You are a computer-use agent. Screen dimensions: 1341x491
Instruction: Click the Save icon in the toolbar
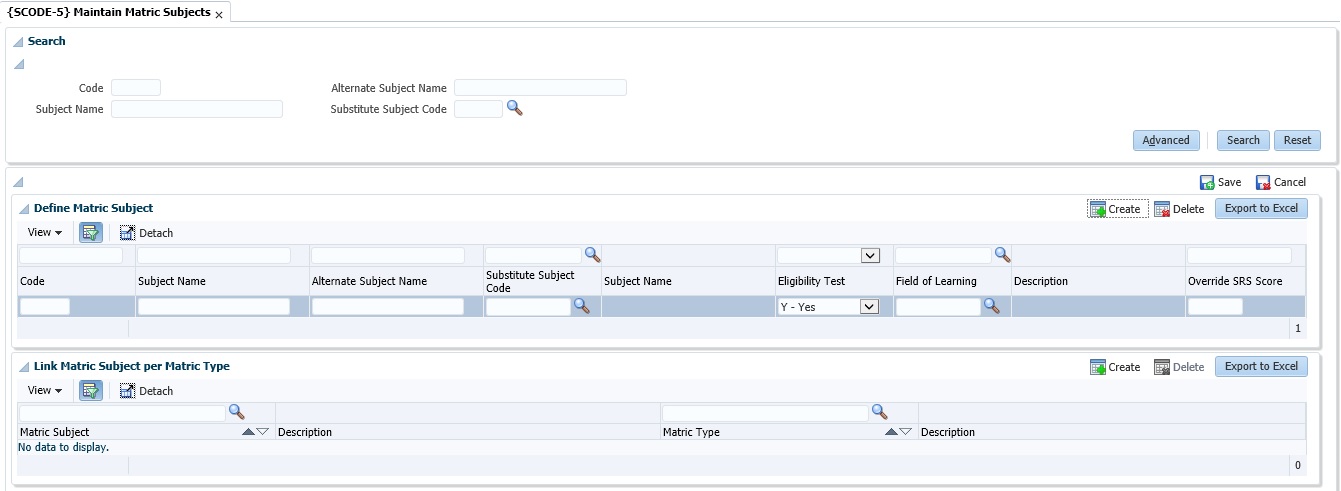pos(1208,183)
